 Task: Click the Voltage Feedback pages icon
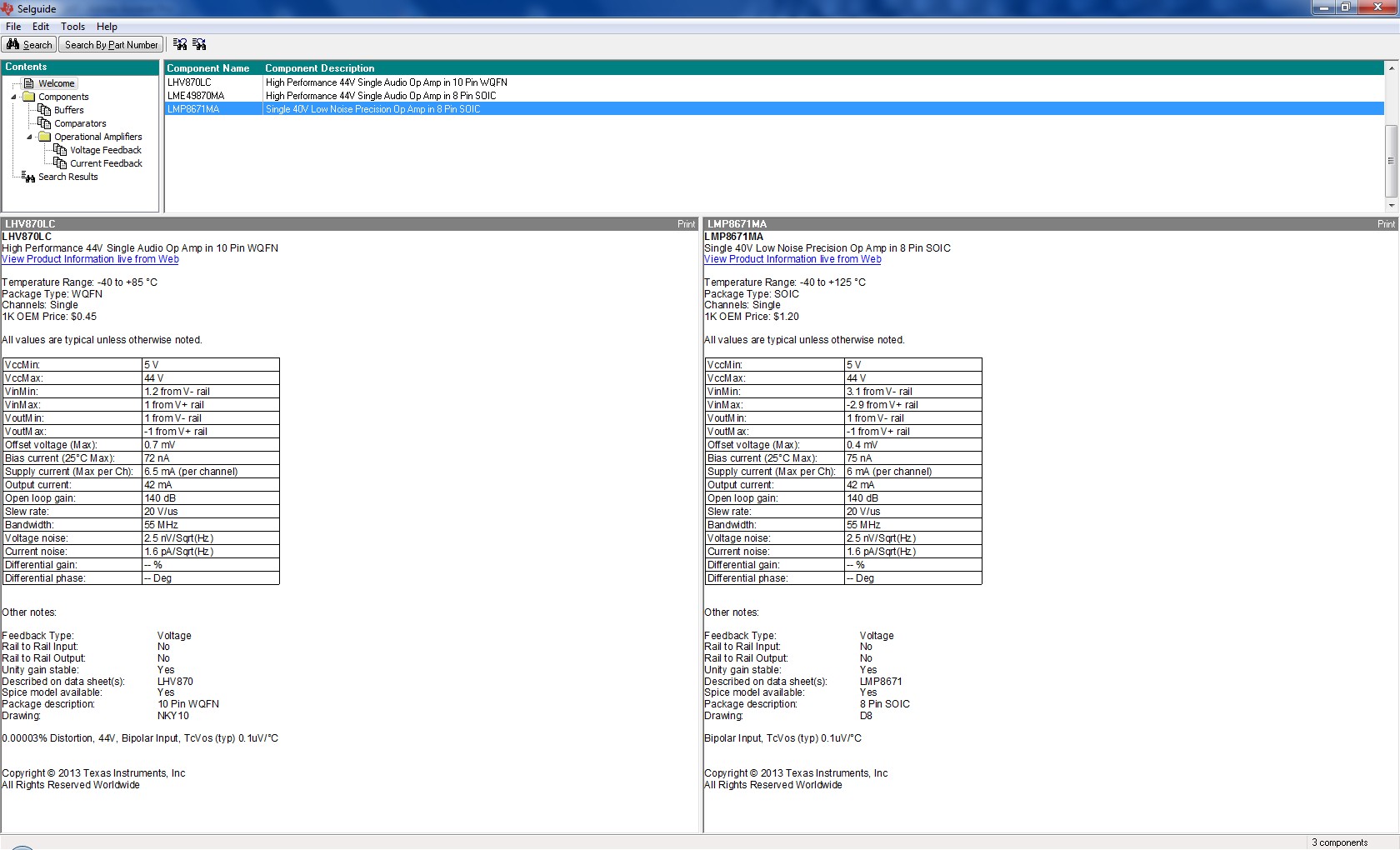coord(61,150)
